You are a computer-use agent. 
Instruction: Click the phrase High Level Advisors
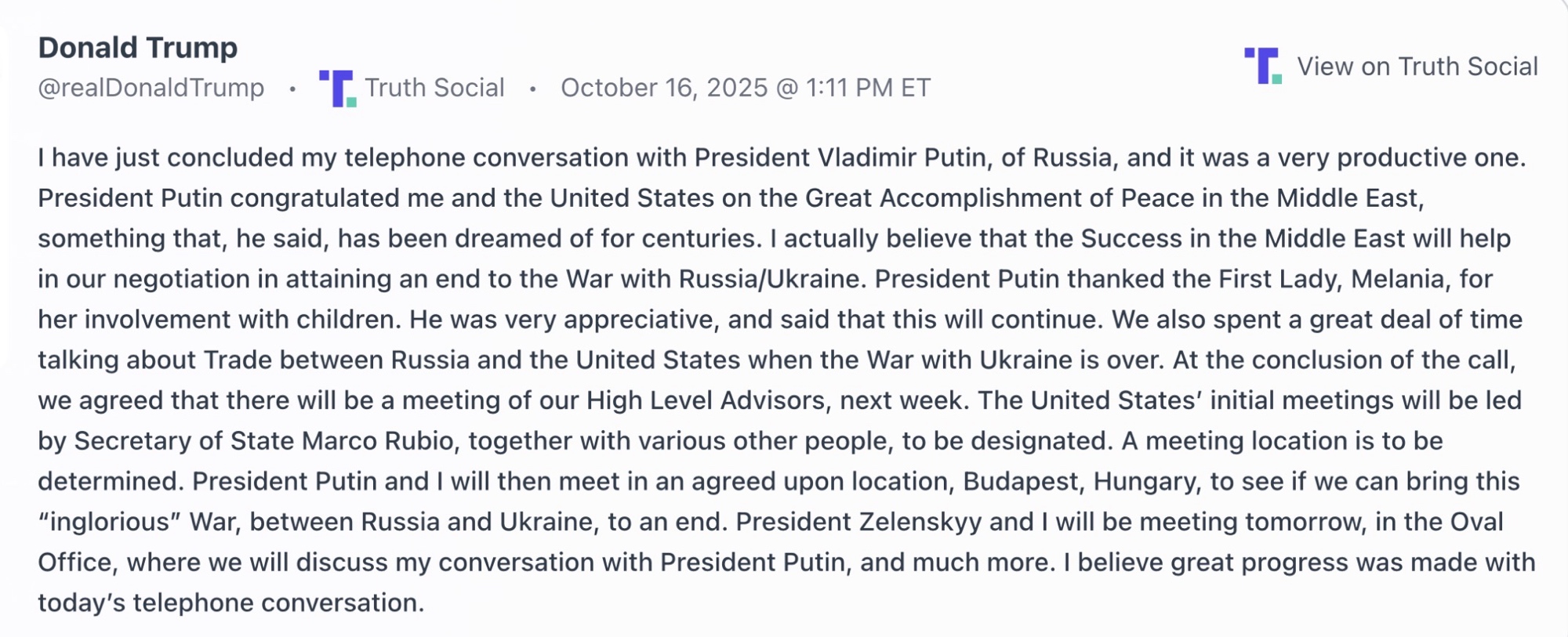(x=705, y=400)
